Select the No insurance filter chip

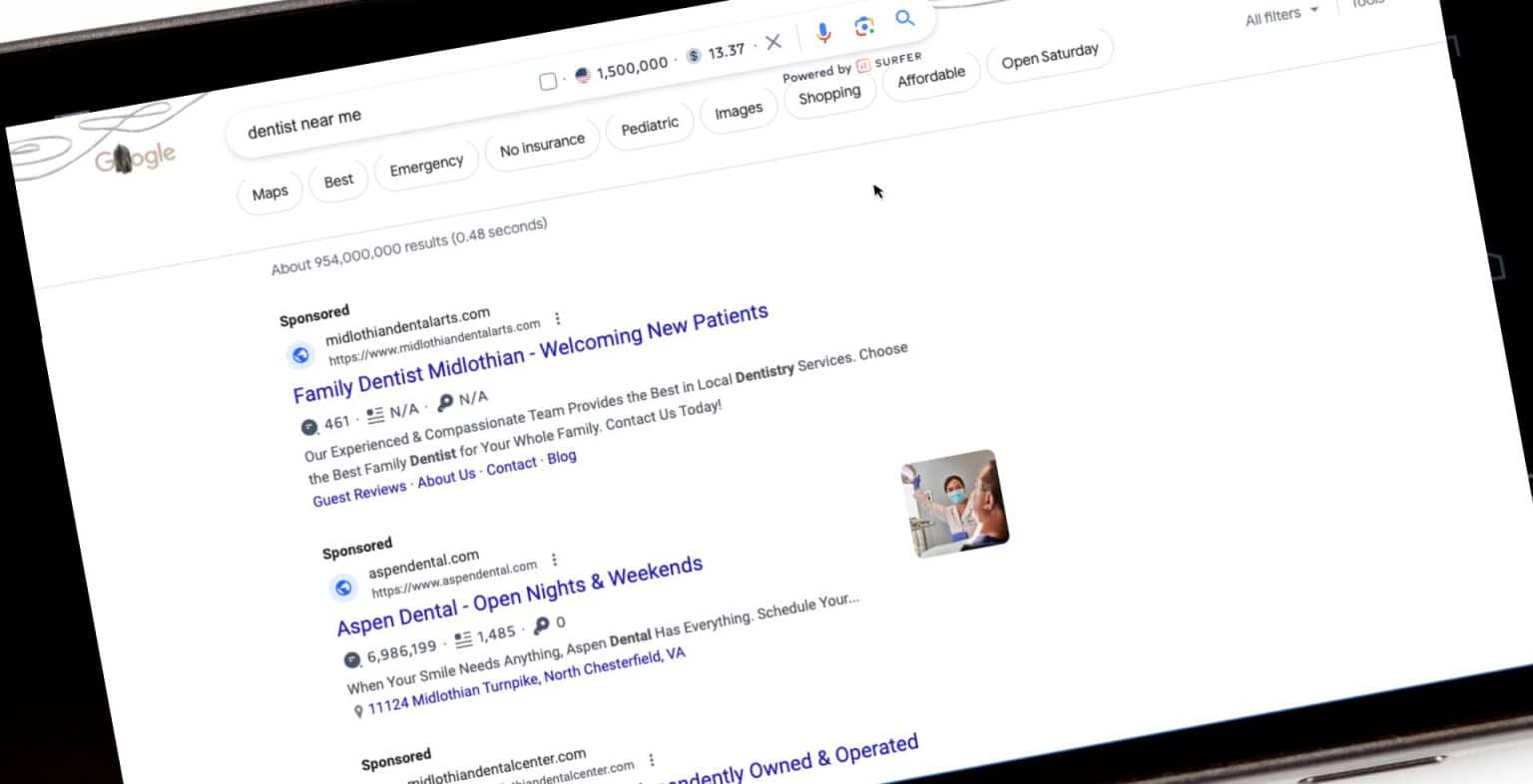coord(542,147)
